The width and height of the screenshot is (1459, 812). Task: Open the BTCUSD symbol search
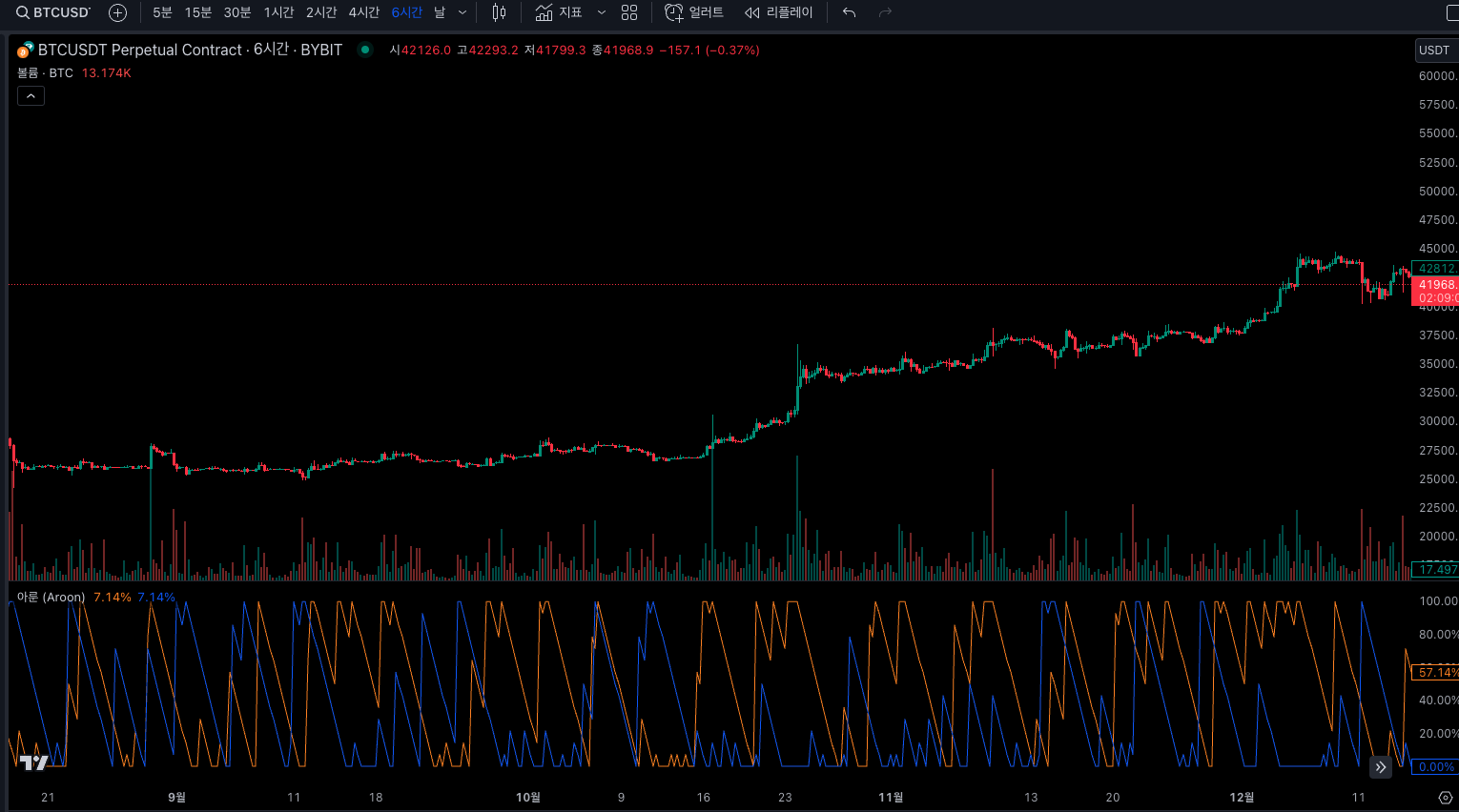53,12
